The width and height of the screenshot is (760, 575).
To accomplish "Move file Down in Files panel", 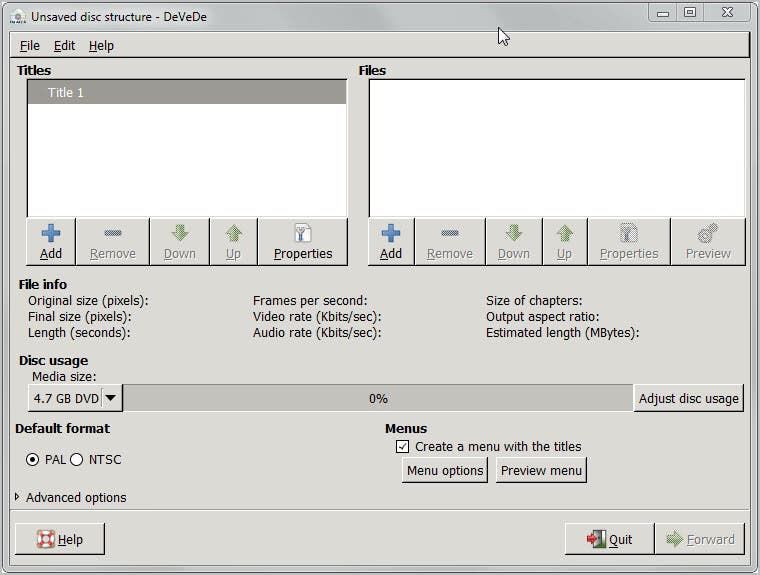I will coord(514,242).
